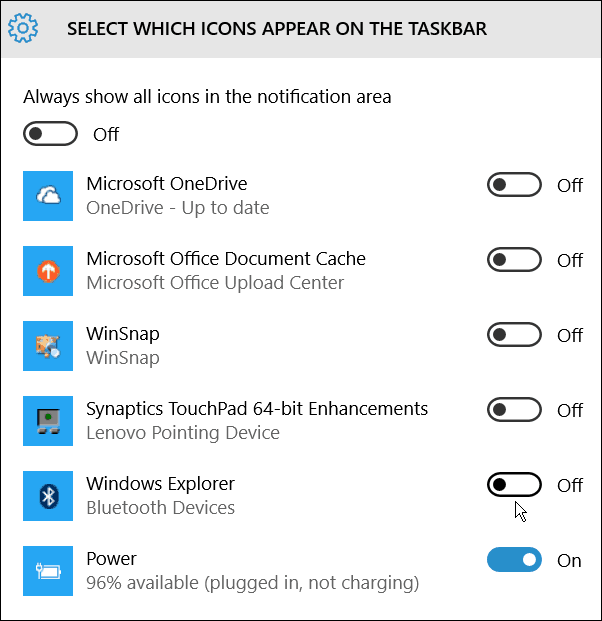Select the Synaptics TouchPad 64-bit Enhancements label
Viewport: 602px width, 621px height.
pos(257,409)
